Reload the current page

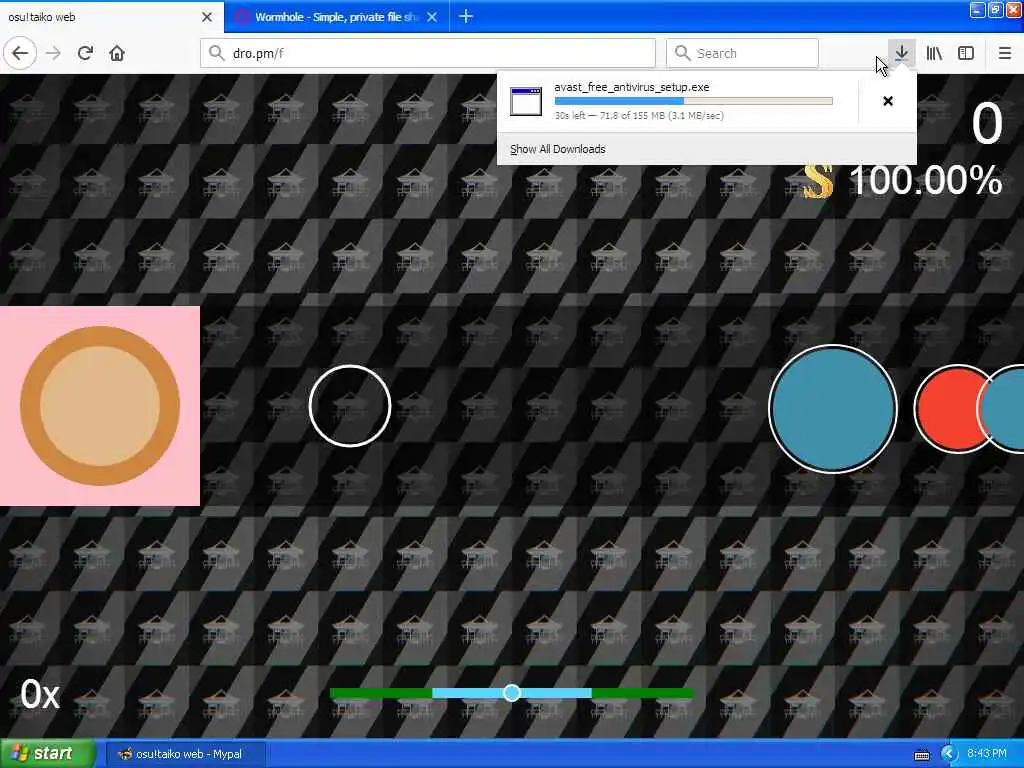click(x=85, y=53)
